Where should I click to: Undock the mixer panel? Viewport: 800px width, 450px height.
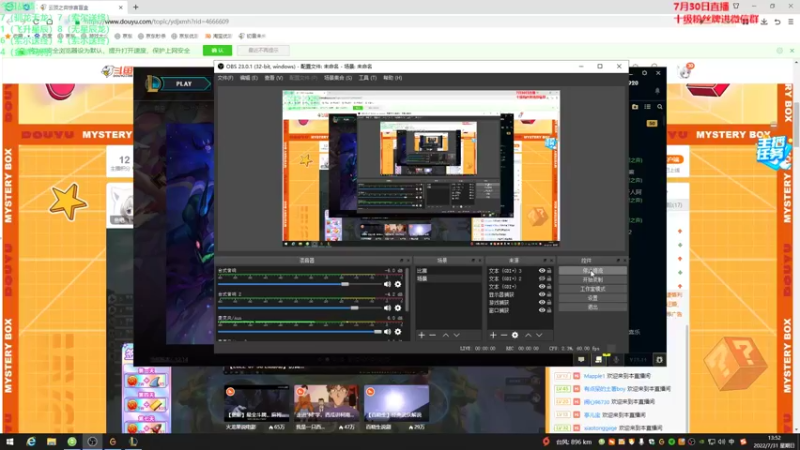(x=402, y=261)
